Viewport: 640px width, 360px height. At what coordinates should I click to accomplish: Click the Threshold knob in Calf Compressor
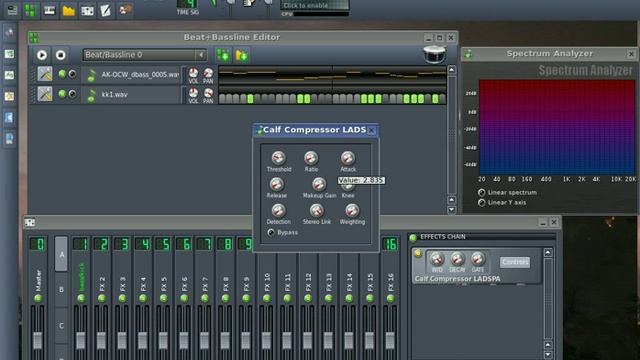(278, 158)
